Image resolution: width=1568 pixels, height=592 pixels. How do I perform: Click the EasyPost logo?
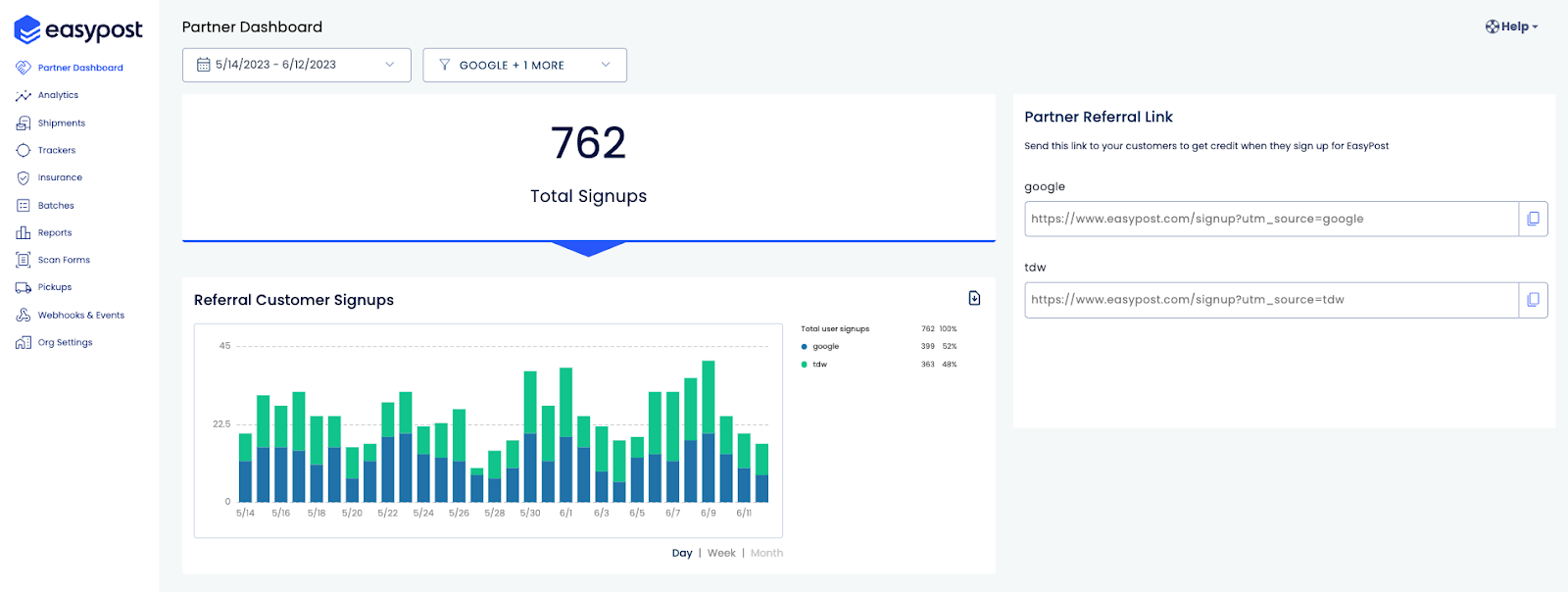point(78,29)
